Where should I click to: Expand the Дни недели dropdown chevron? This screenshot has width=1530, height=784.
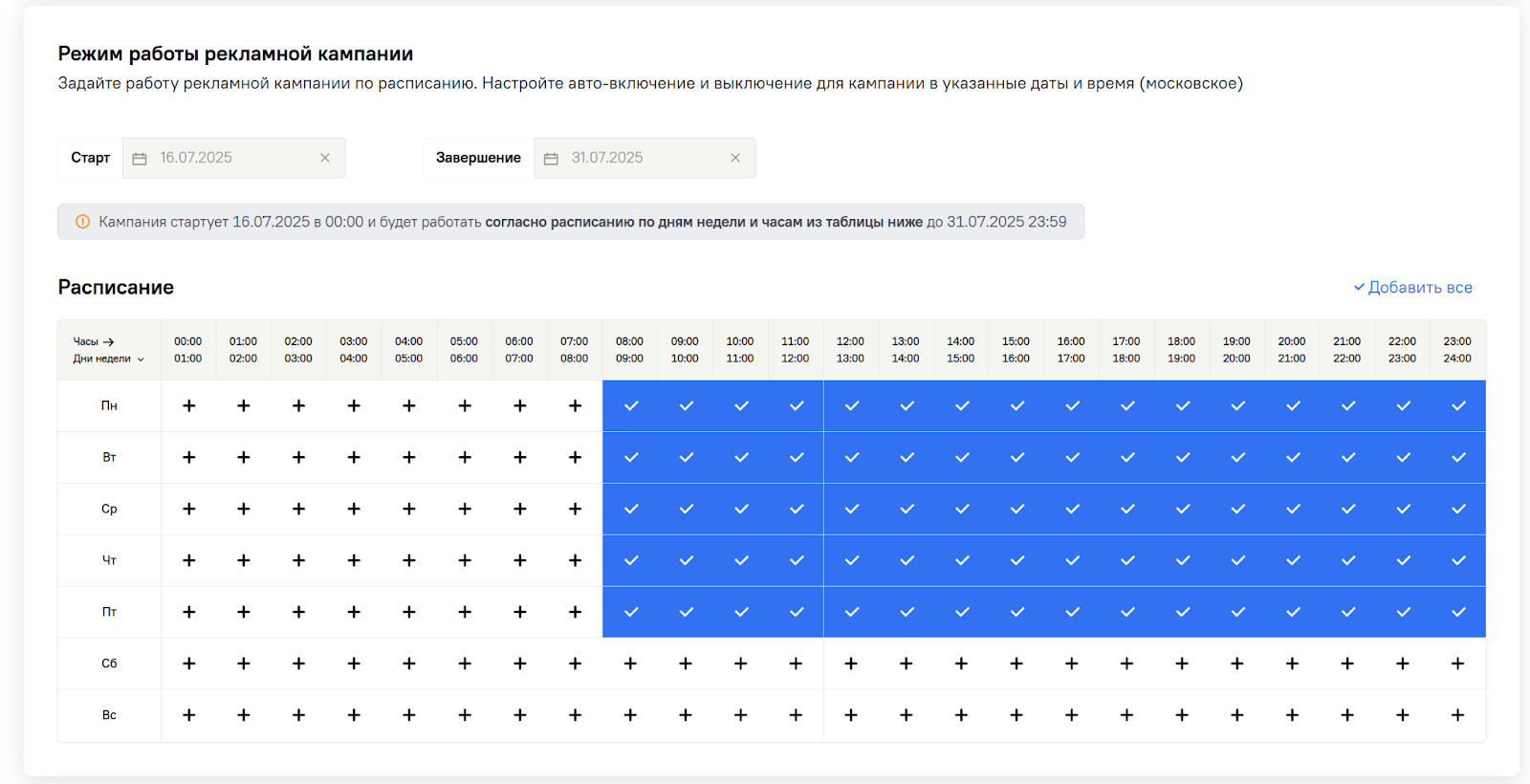click(141, 359)
